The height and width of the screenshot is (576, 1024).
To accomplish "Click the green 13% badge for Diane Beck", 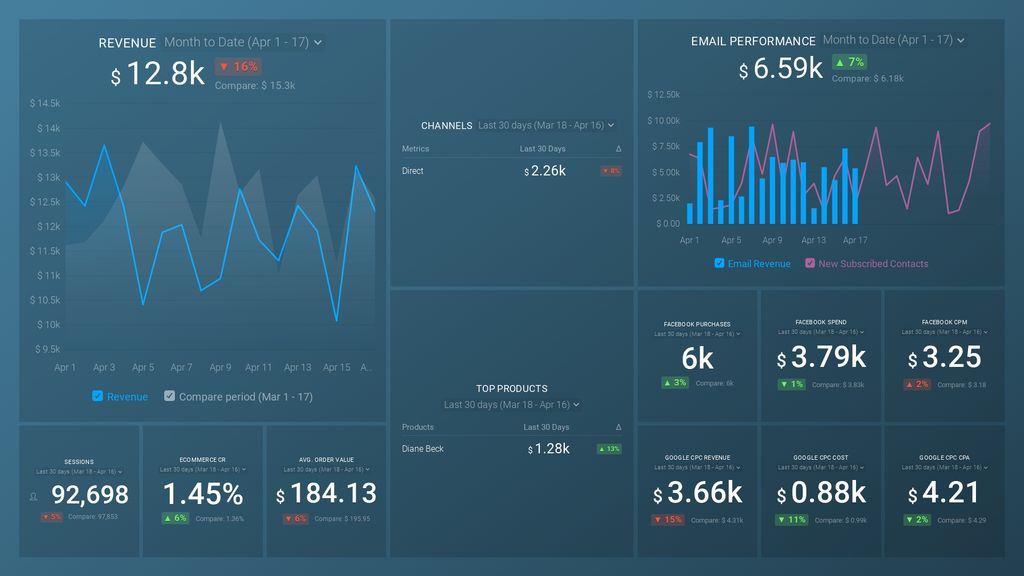I will (609, 449).
